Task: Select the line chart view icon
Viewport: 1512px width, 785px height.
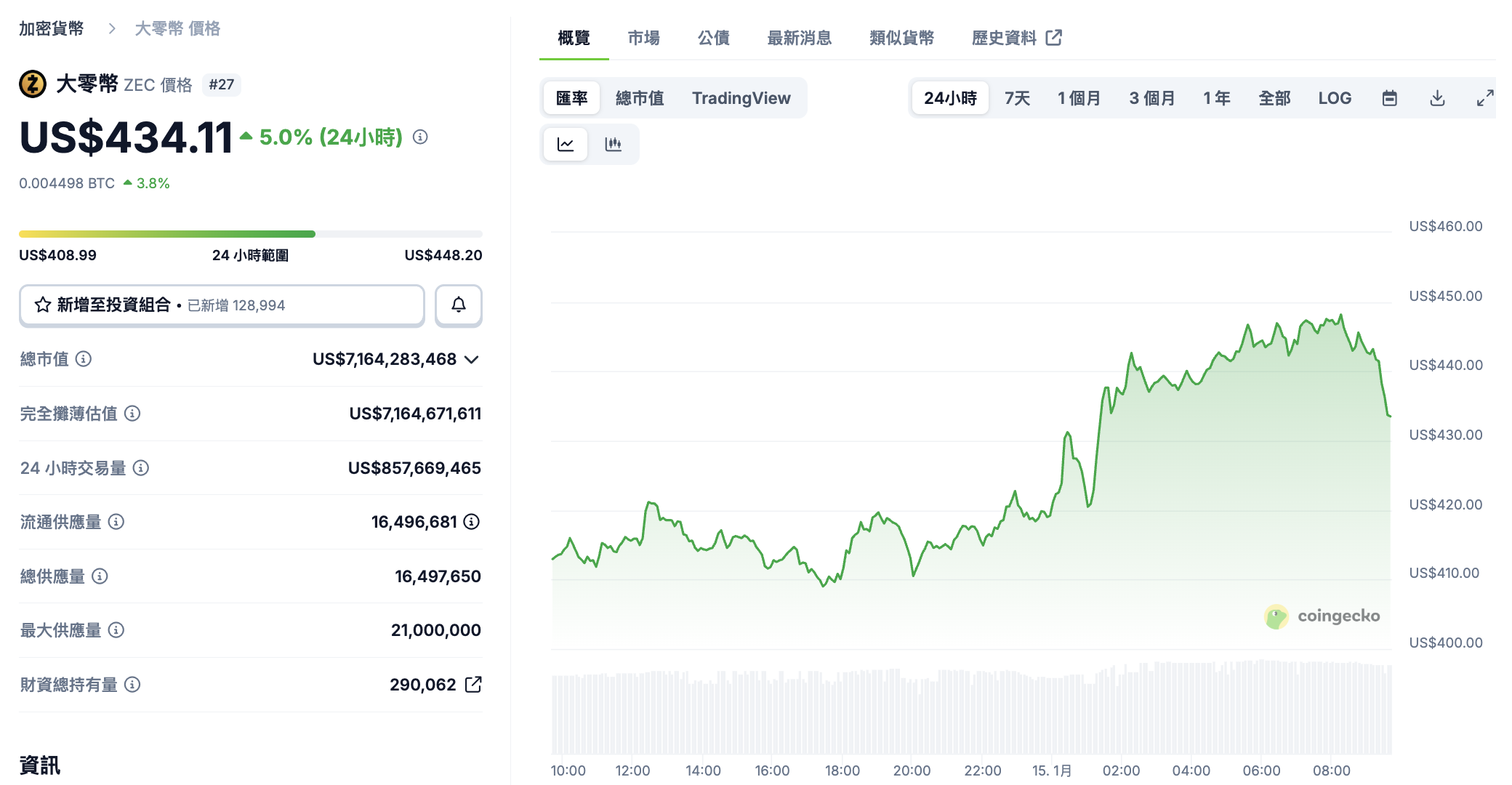Action: (566, 144)
